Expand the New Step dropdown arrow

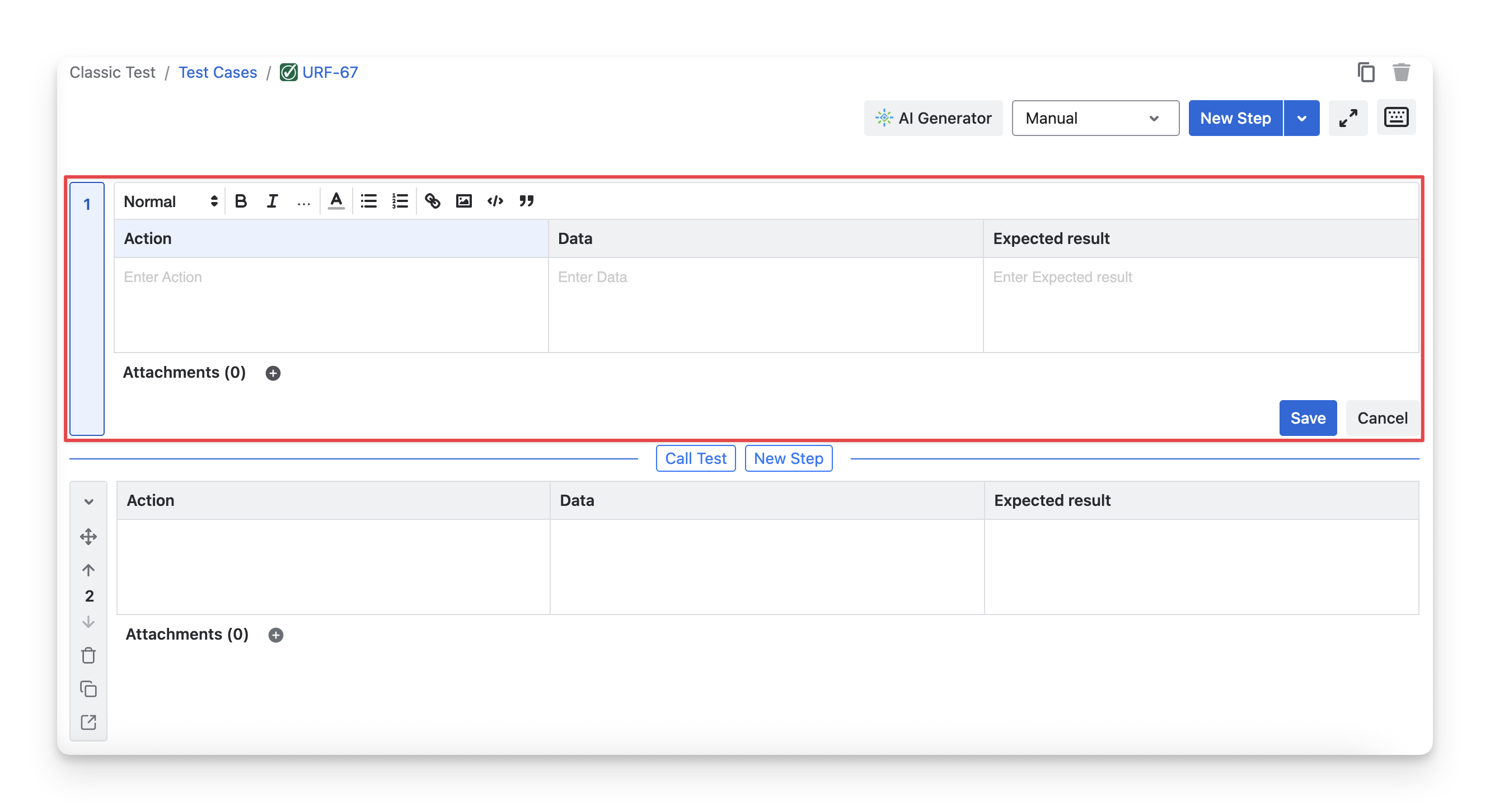1301,118
